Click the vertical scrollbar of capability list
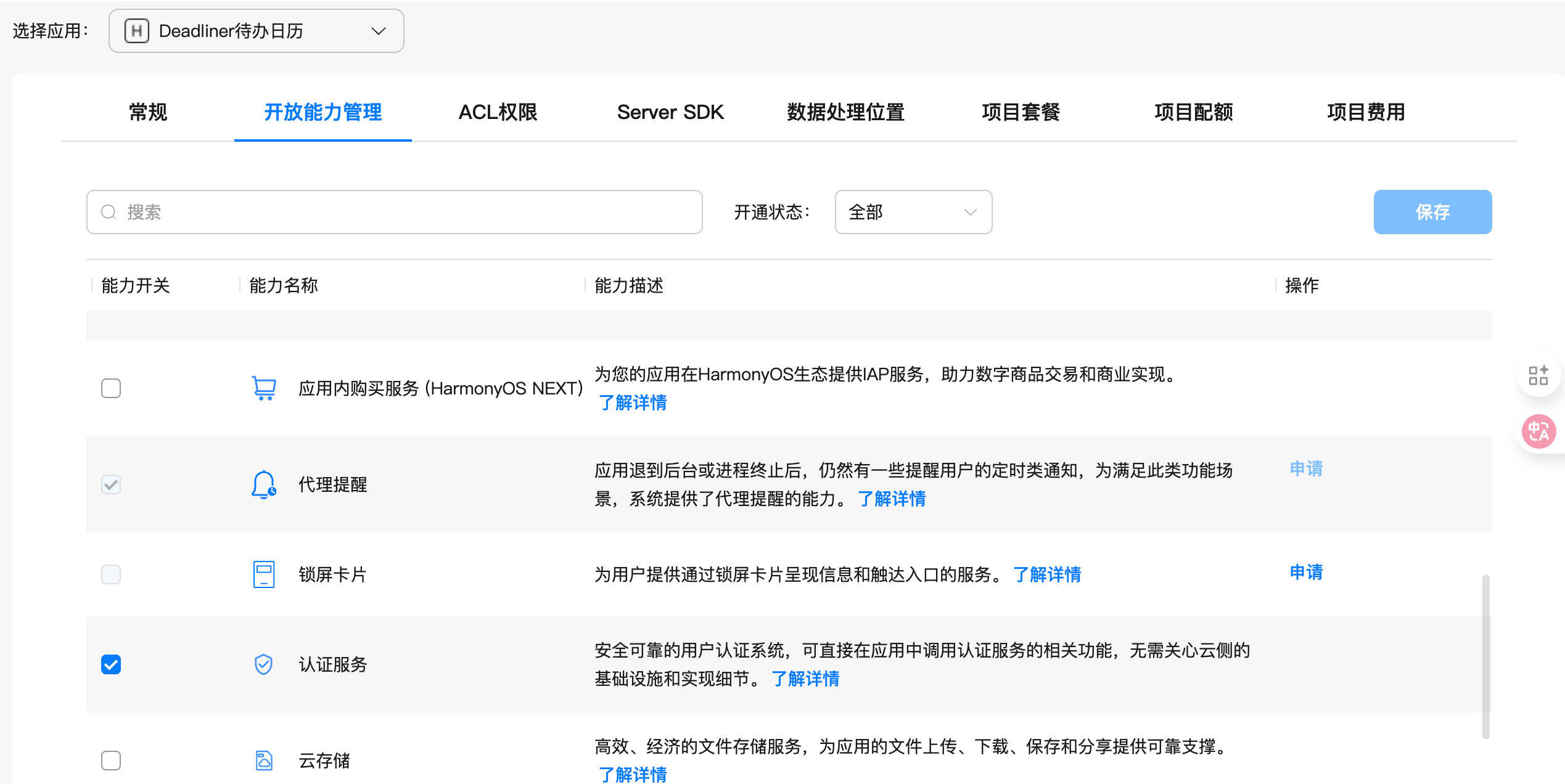 pyautogui.click(x=1486, y=656)
